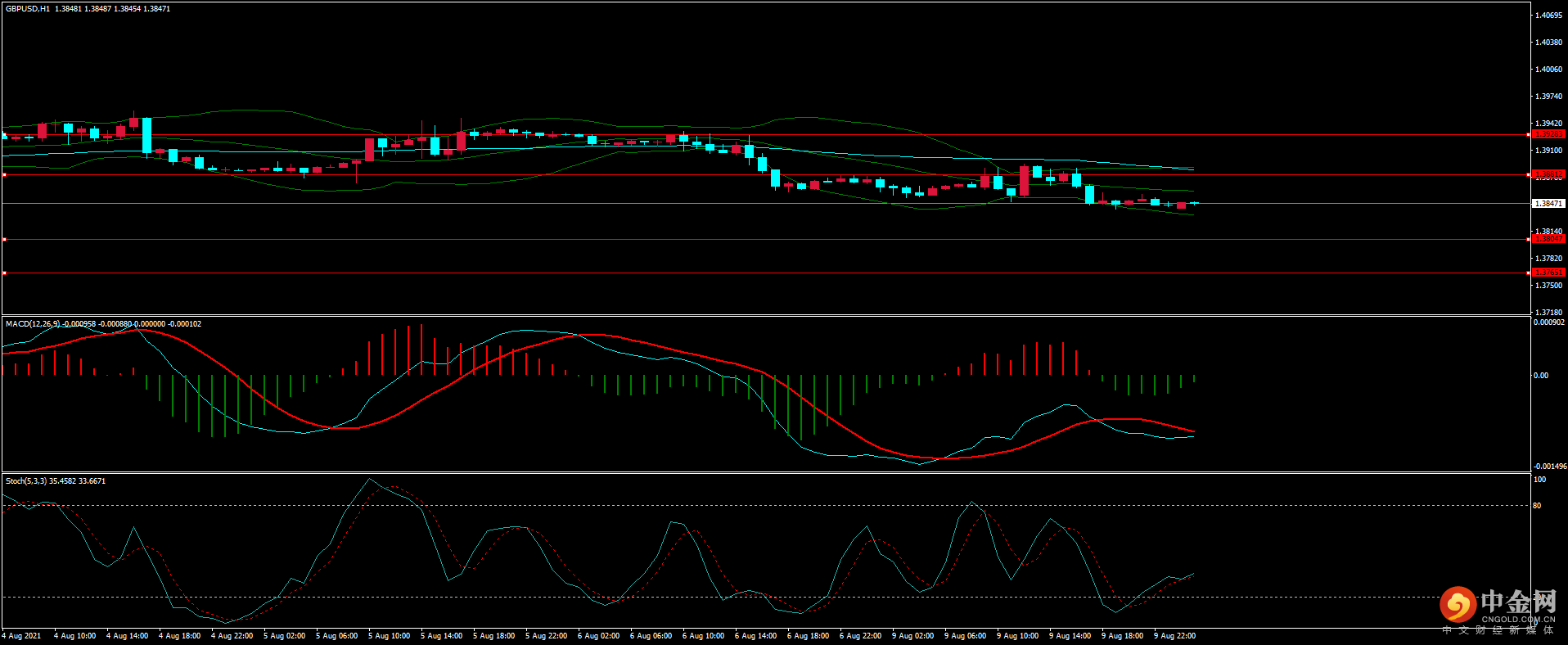The height and width of the screenshot is (645, 1568).
Task: Click the Stoch(5,3,3) indicator label
Action: click(26, 481)
